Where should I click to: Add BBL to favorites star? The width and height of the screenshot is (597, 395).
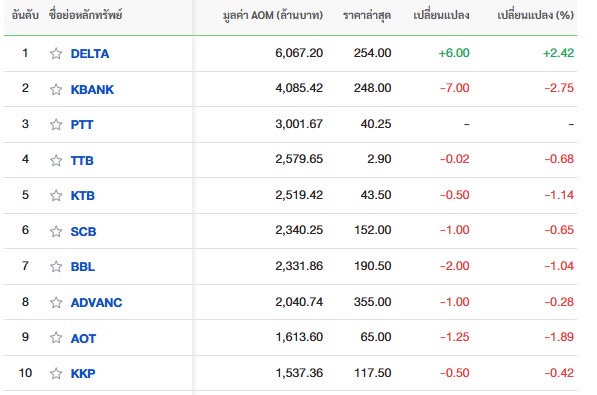point(56,266)
